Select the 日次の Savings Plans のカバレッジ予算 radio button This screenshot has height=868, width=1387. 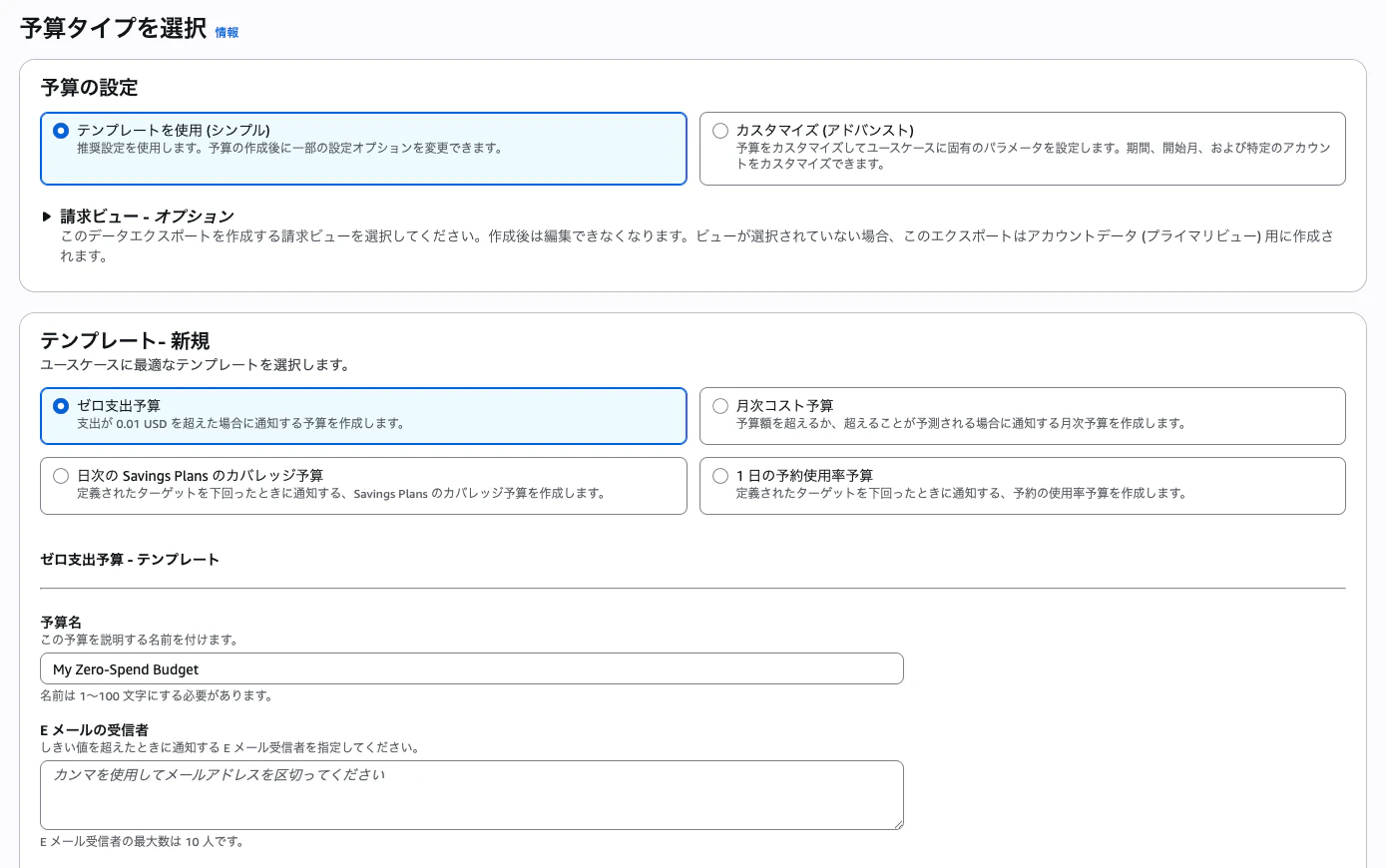click(x=60, y=475)
